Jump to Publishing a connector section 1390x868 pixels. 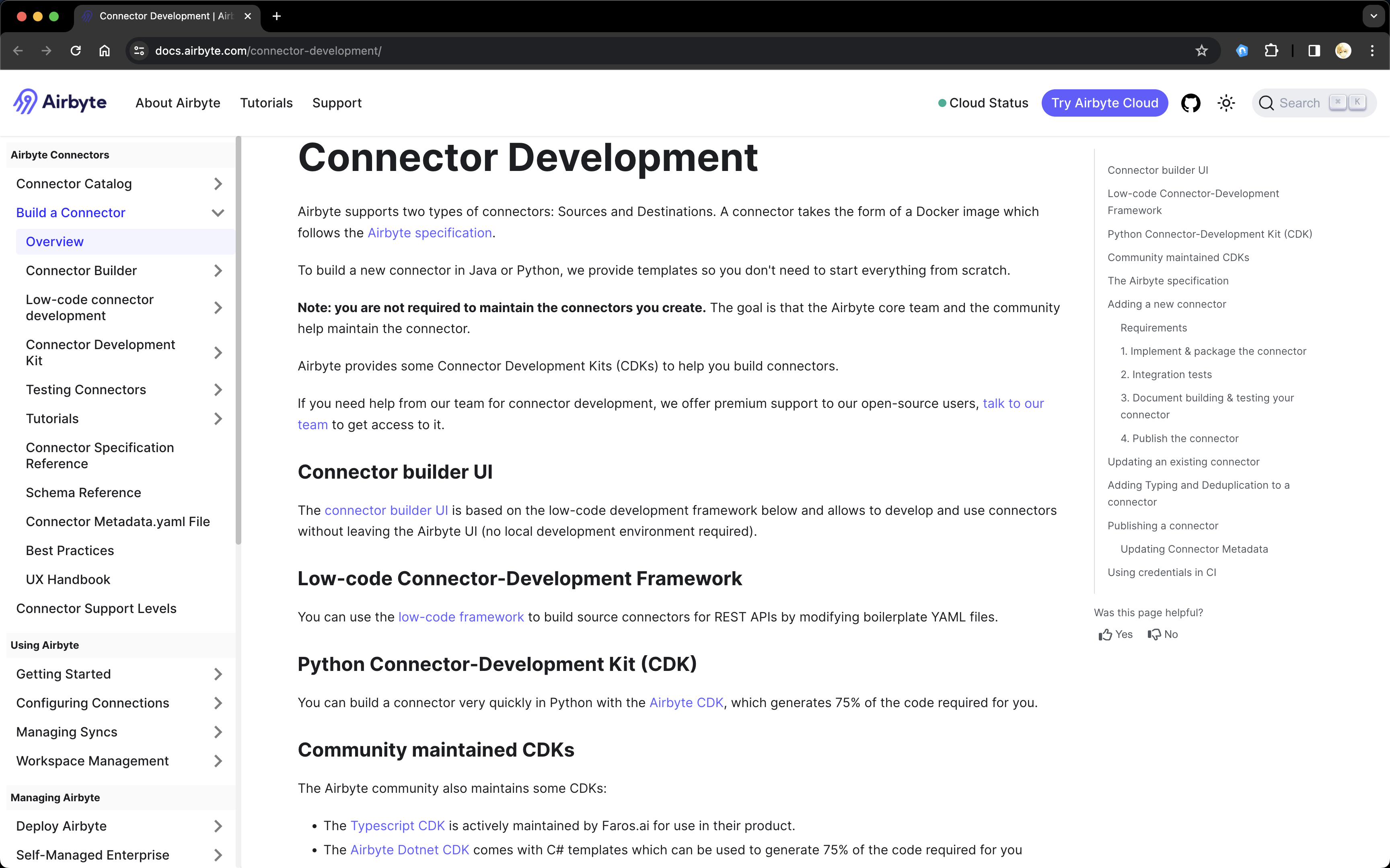(1163, 526)
